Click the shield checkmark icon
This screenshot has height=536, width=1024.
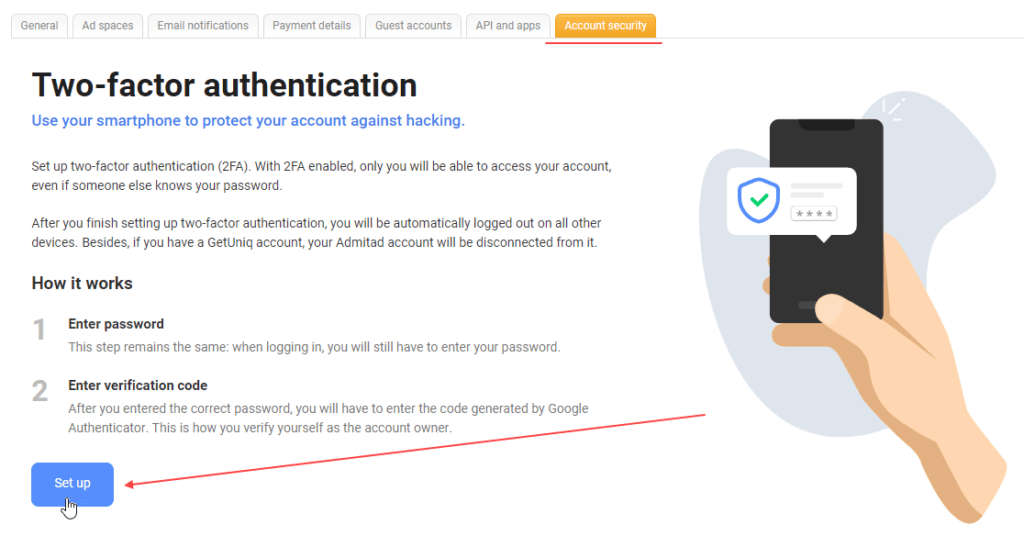(758, 200)
